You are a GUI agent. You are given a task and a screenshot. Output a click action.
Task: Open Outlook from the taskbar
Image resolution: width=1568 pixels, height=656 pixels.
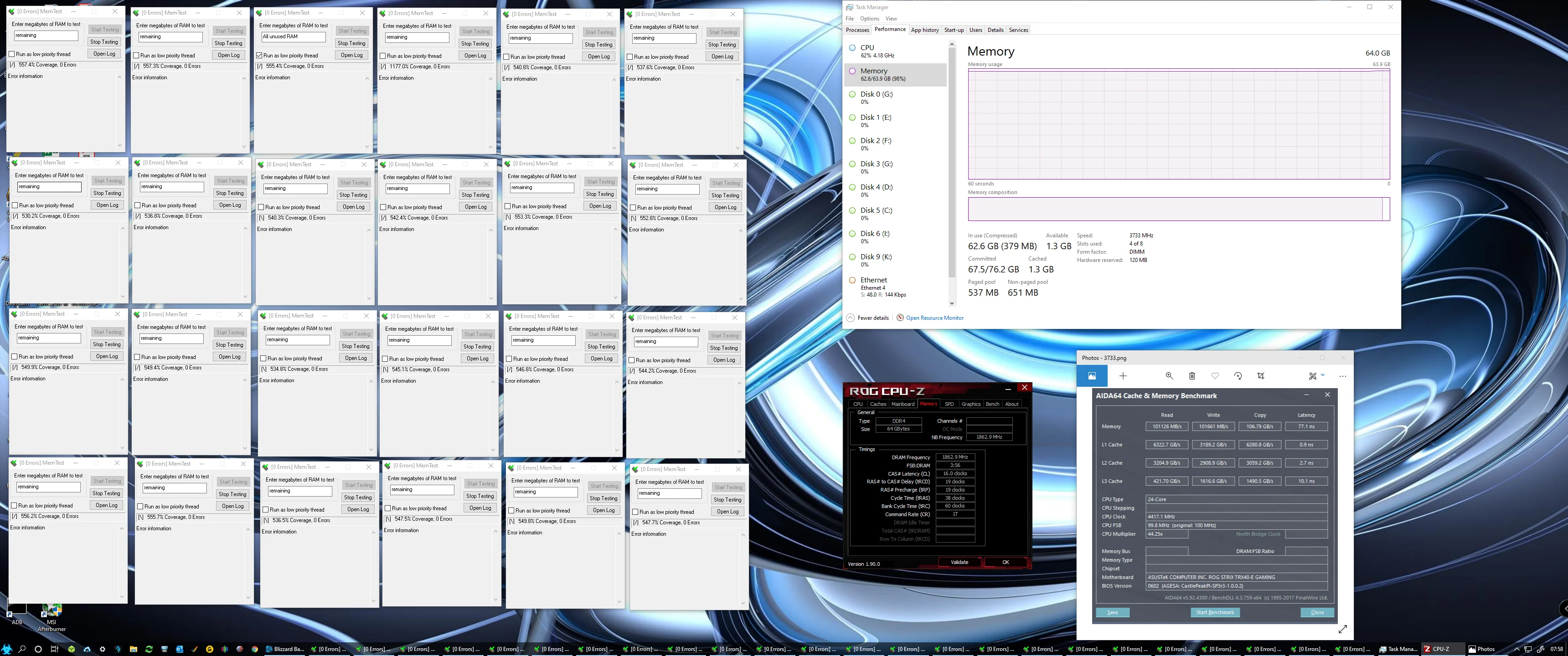click(x=179, y=649)
